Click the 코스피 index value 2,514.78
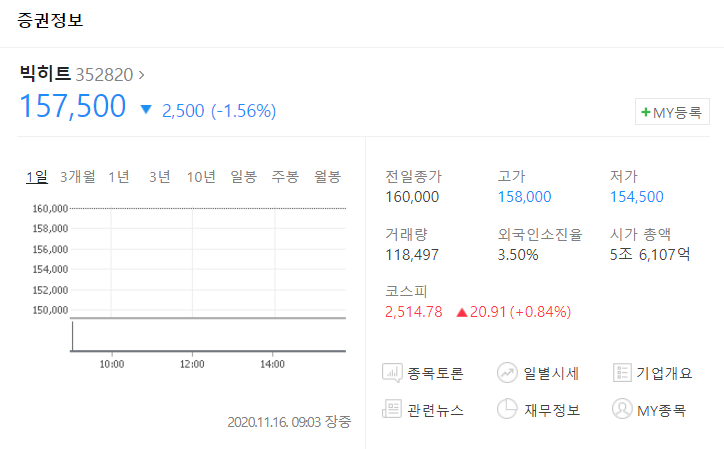 [x=413, y=312]
